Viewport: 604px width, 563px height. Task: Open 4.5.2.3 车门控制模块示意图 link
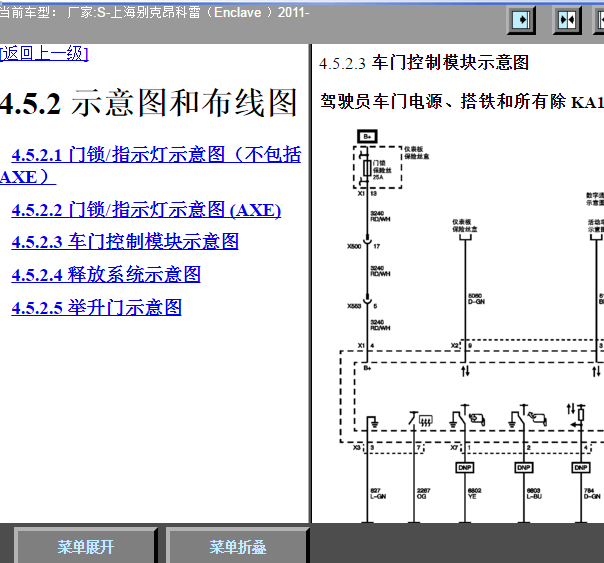[x=125, y=242]
